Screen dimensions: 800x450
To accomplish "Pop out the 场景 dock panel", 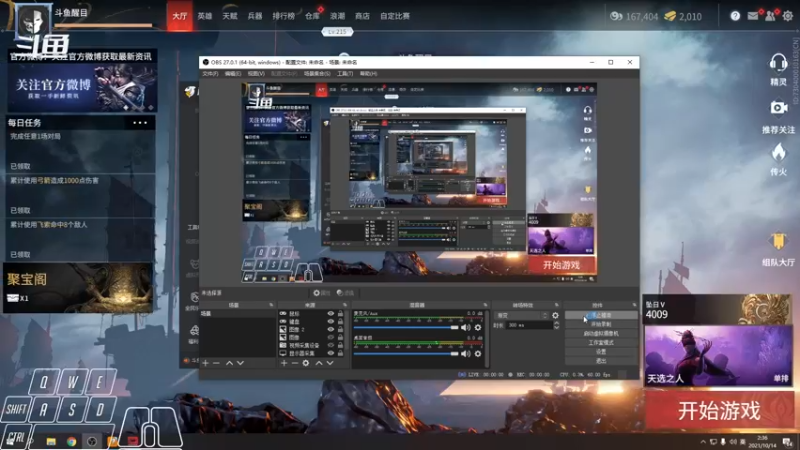I will pos(271,305).
